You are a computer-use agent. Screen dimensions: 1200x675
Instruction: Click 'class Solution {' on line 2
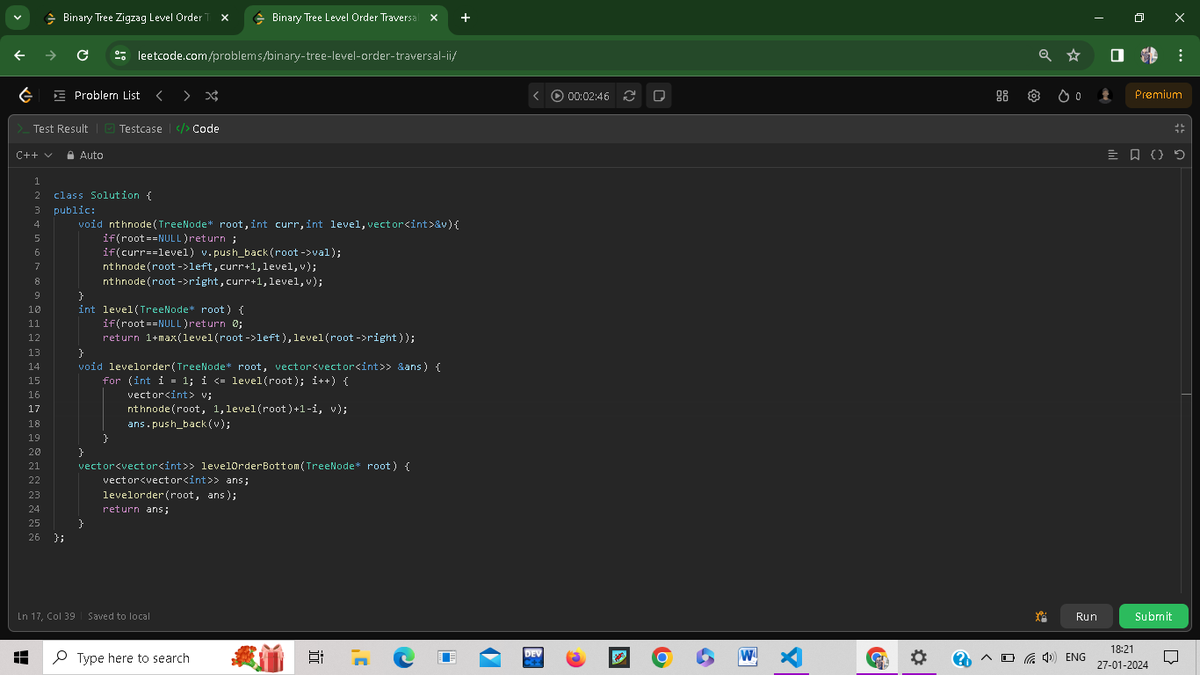click(102, 195)
